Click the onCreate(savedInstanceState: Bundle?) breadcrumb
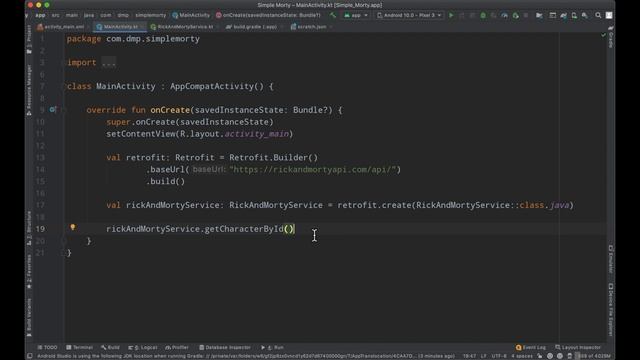640x360 pixels. pyautogui.click(x=268, y=15)
